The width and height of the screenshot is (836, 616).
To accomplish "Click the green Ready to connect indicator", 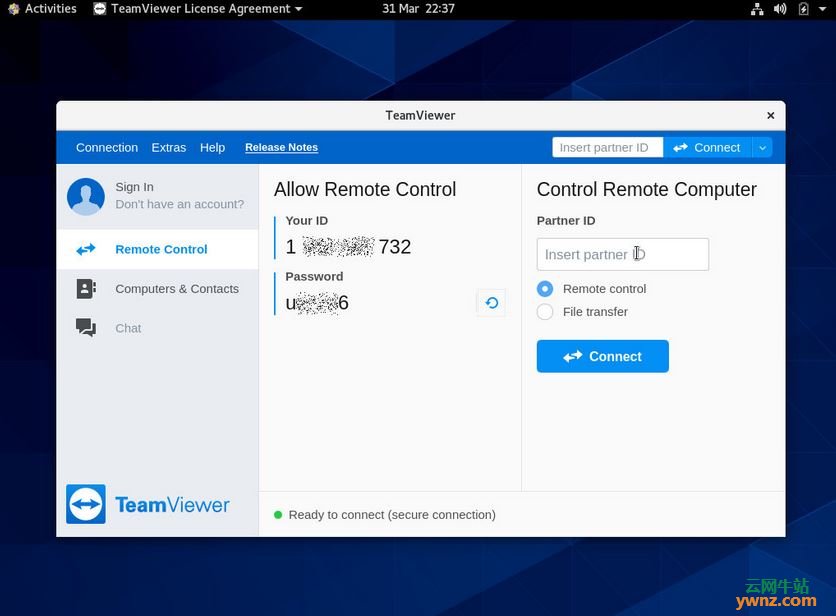I will click(280, 514).
